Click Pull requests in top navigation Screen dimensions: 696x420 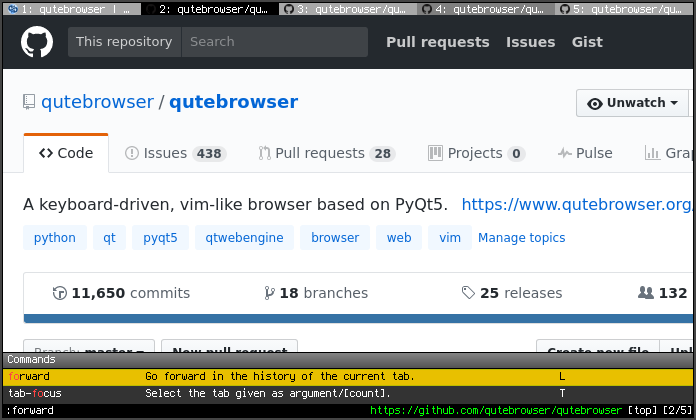coord(438,42)
